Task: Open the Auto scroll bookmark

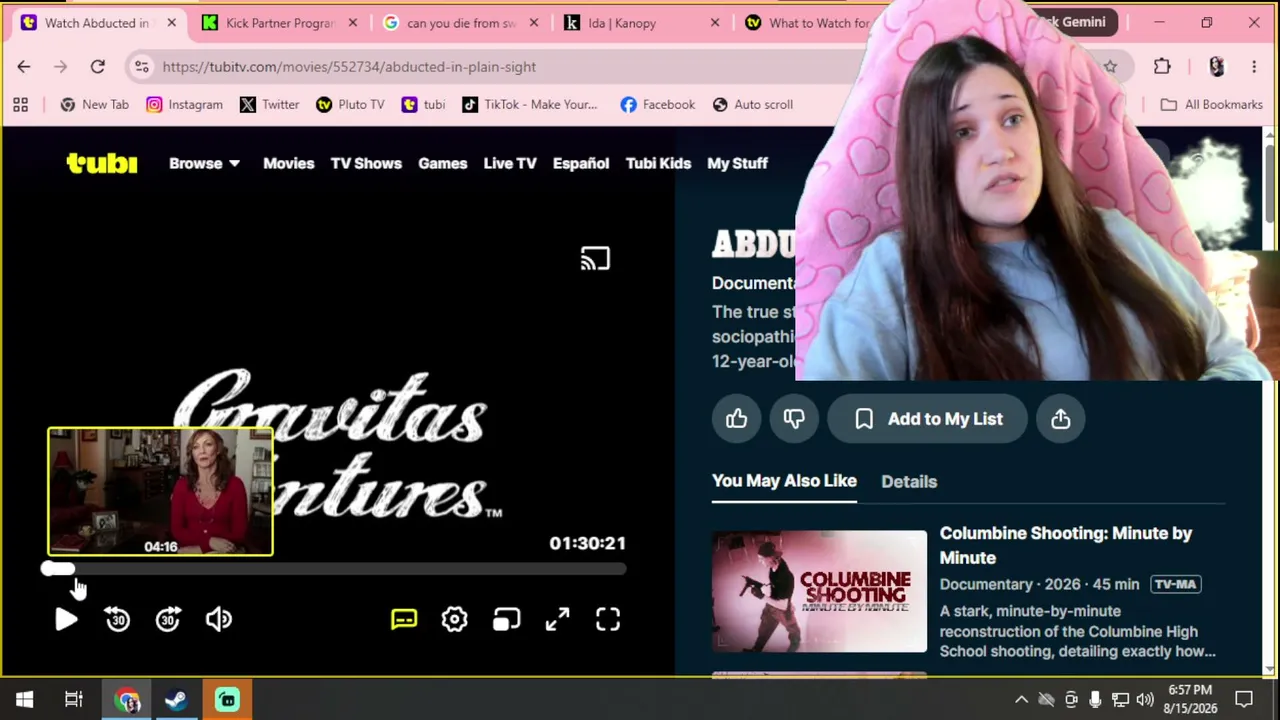Action: point(752,104)
